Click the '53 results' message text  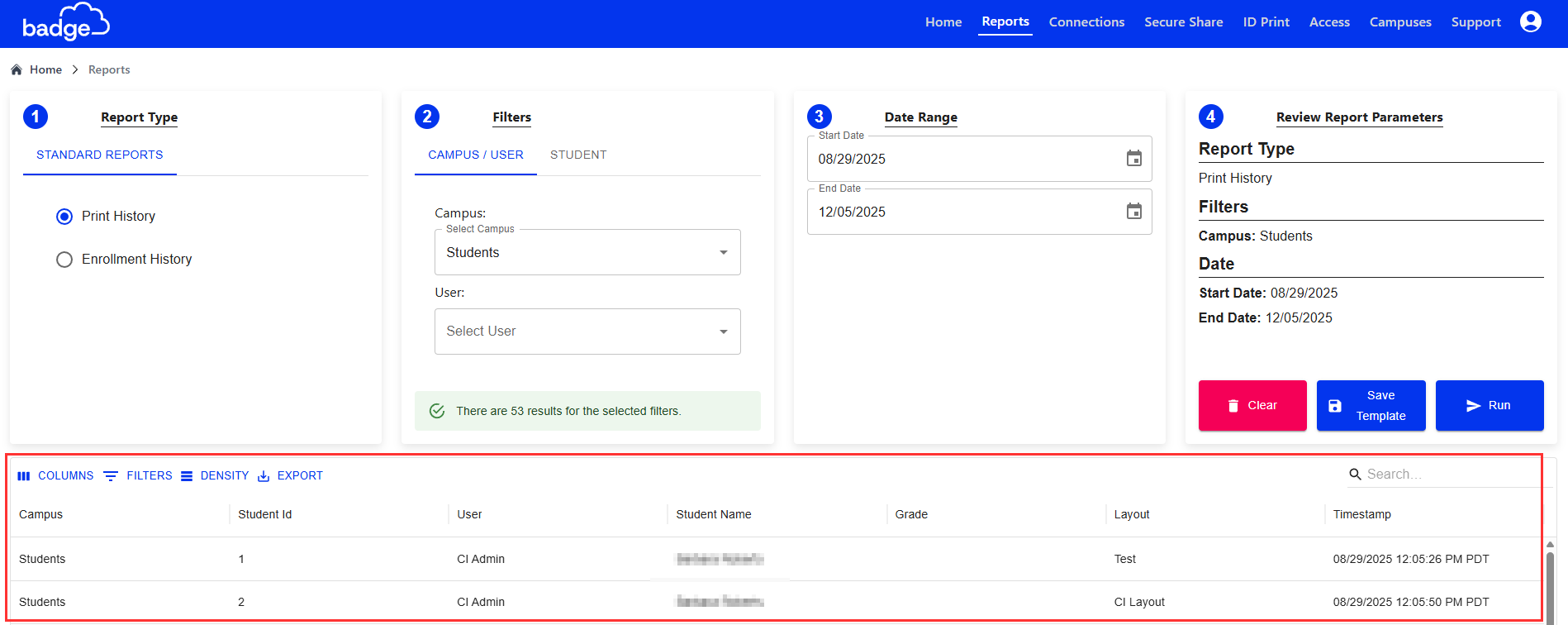568,411
